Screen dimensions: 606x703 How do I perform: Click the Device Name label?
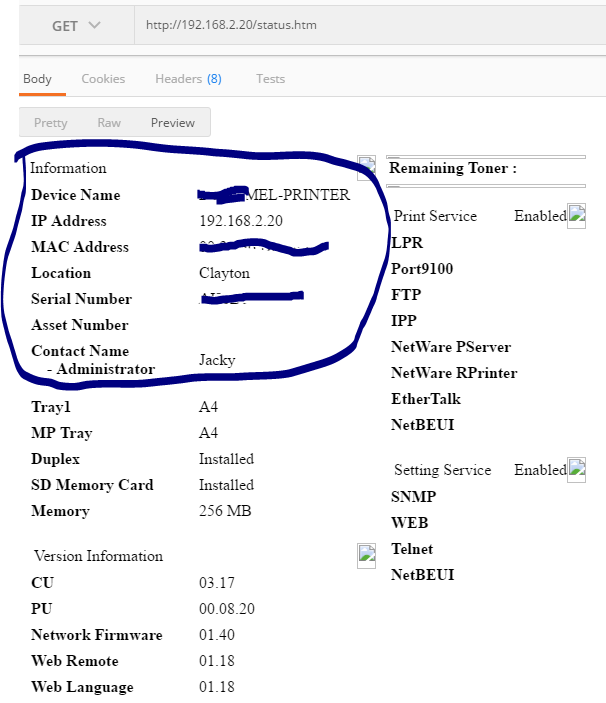coord(76,195)
